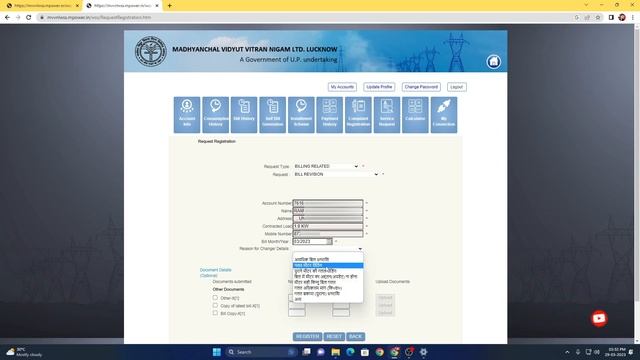
Task: Expand the Request Type dropdown
Action: point(326,166)
